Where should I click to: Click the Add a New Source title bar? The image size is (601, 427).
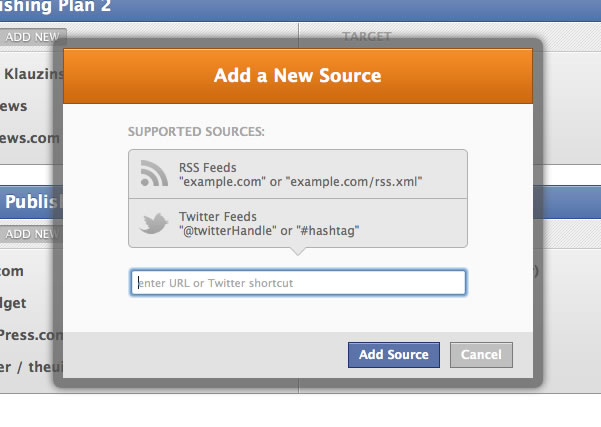[298, 76]
